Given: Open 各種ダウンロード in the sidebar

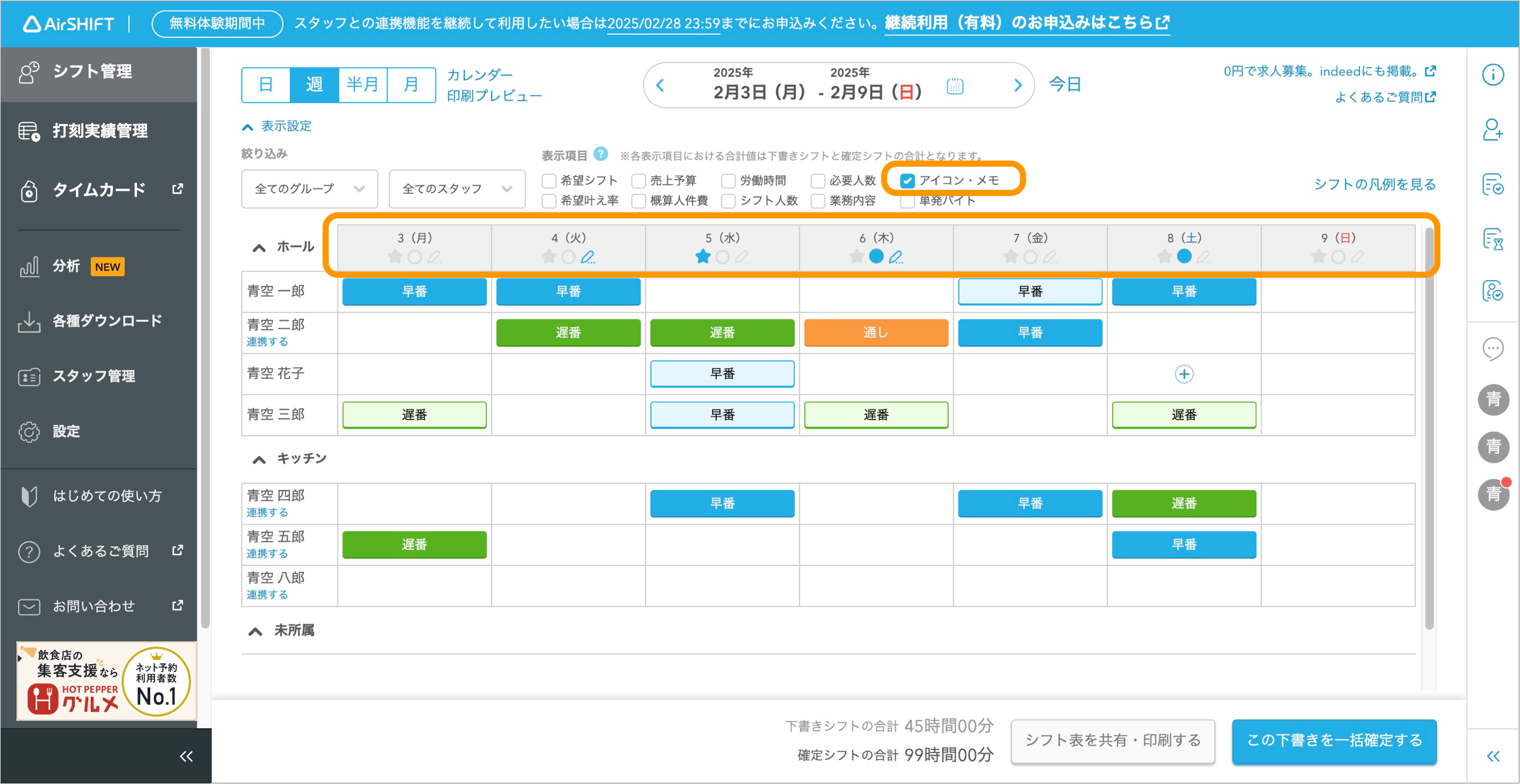Looking at the screenshot, I should 98,322.
